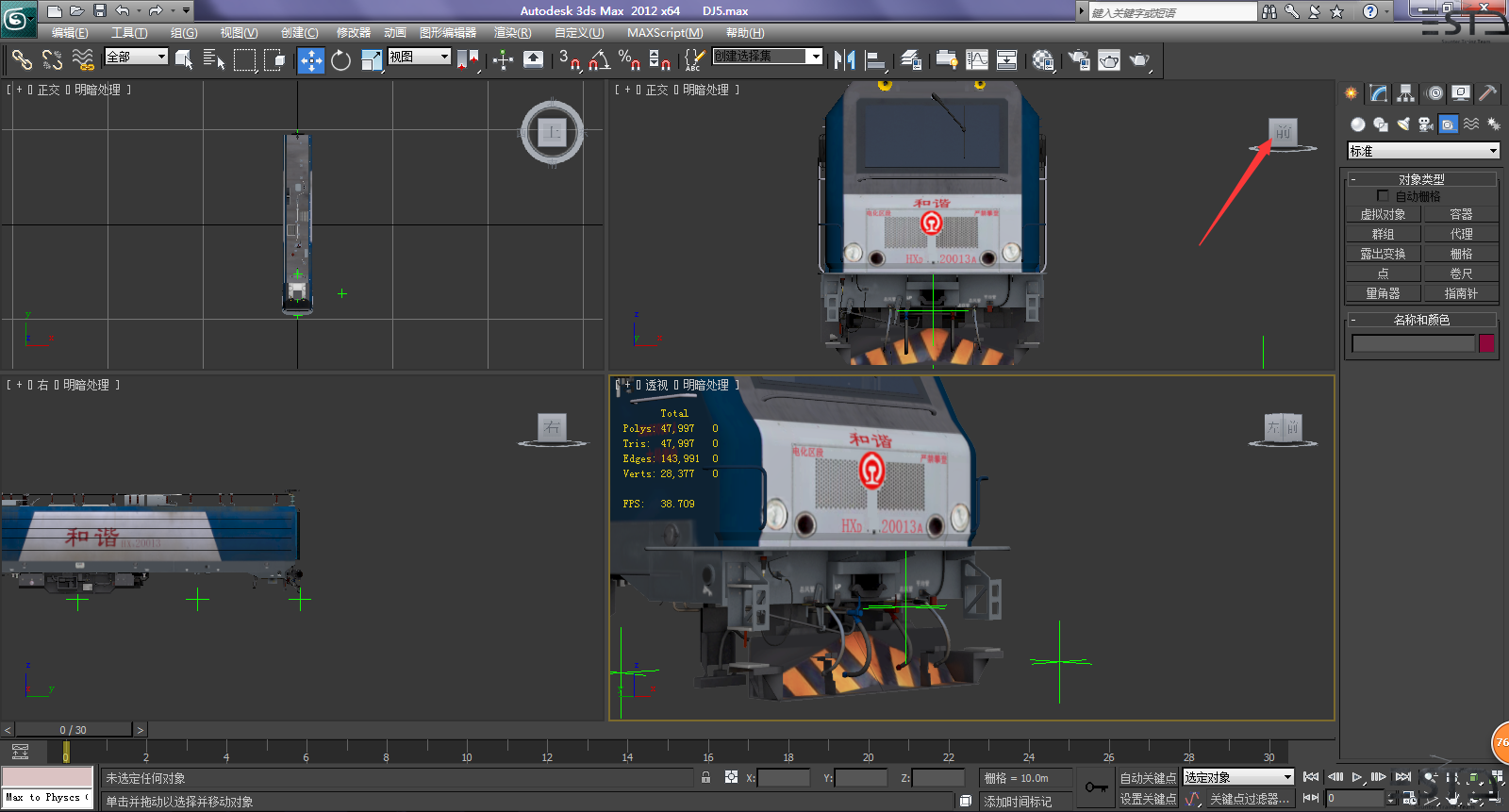Screen dimensions: 1509x812
Task: Toggle Window/Crossing selection mode
Action: click(274, 60)
